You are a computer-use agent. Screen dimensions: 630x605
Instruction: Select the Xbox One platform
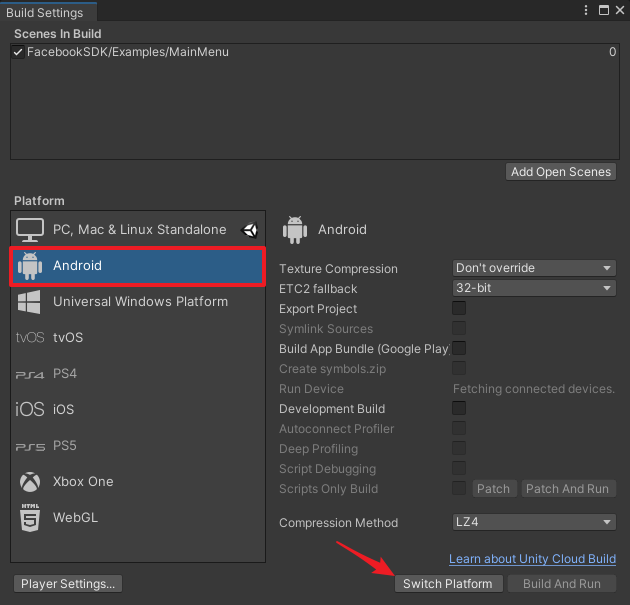(x=138, y=482)
